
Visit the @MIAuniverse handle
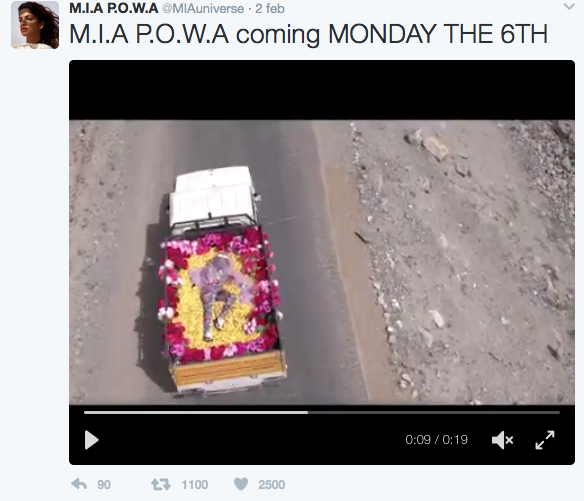(x=203, y=9)
